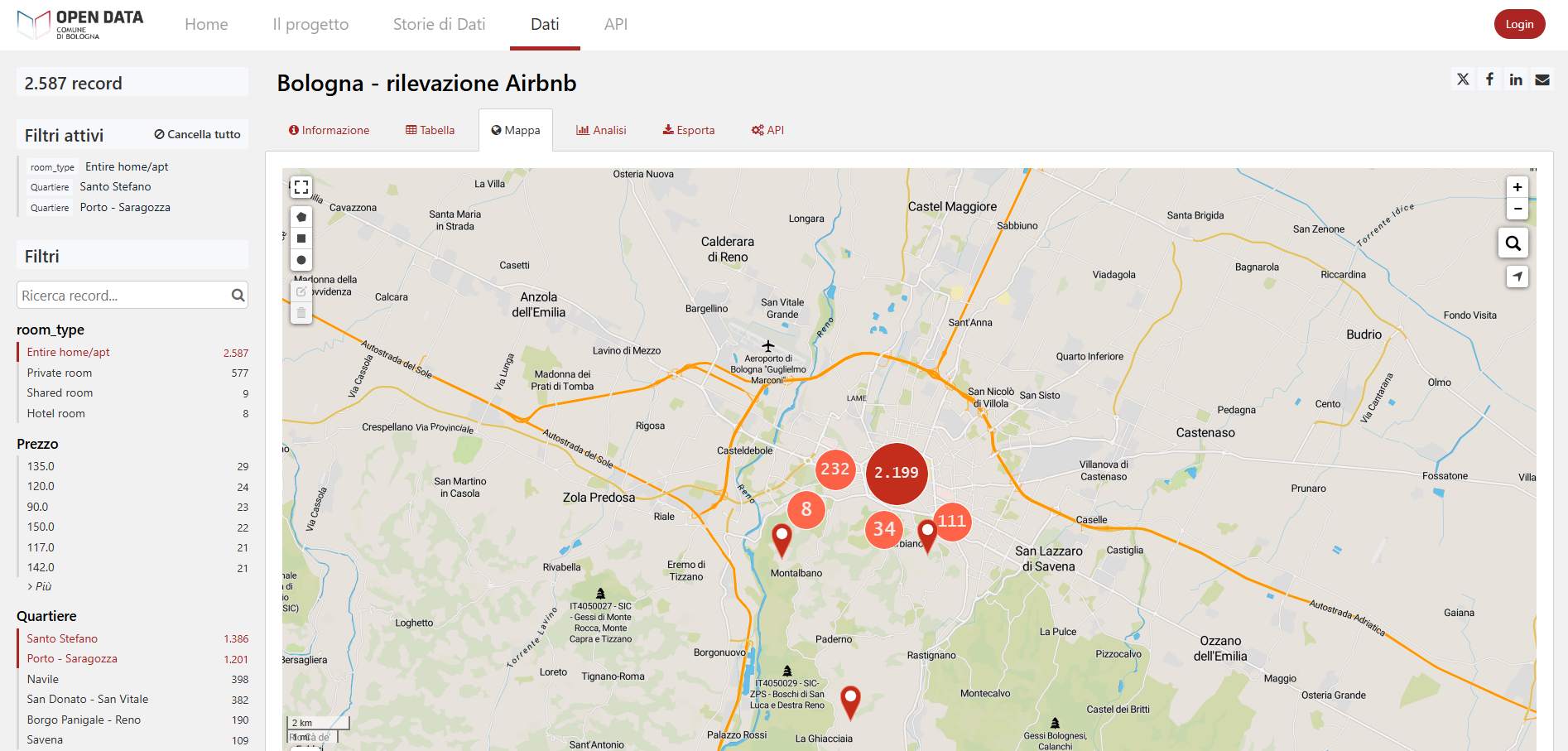Share dataset on LinkedIn

tap(1515, 79)
